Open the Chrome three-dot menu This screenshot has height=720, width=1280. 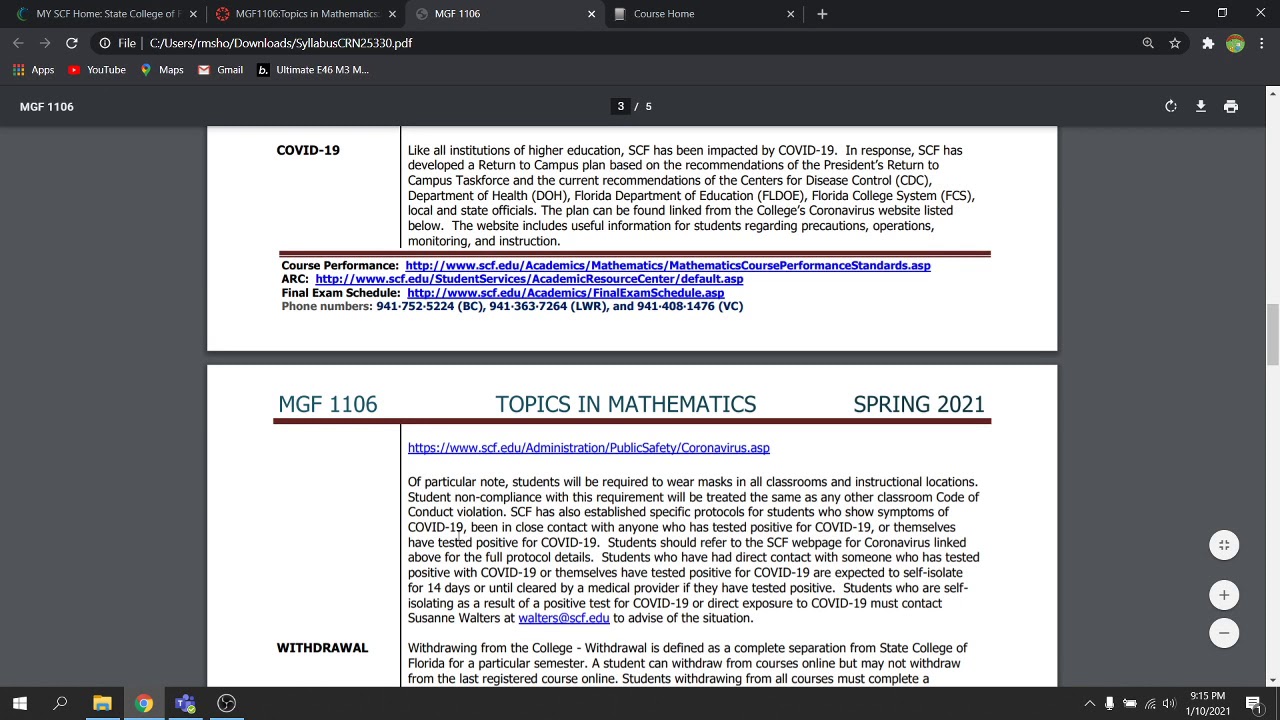tap(1262, 43)
